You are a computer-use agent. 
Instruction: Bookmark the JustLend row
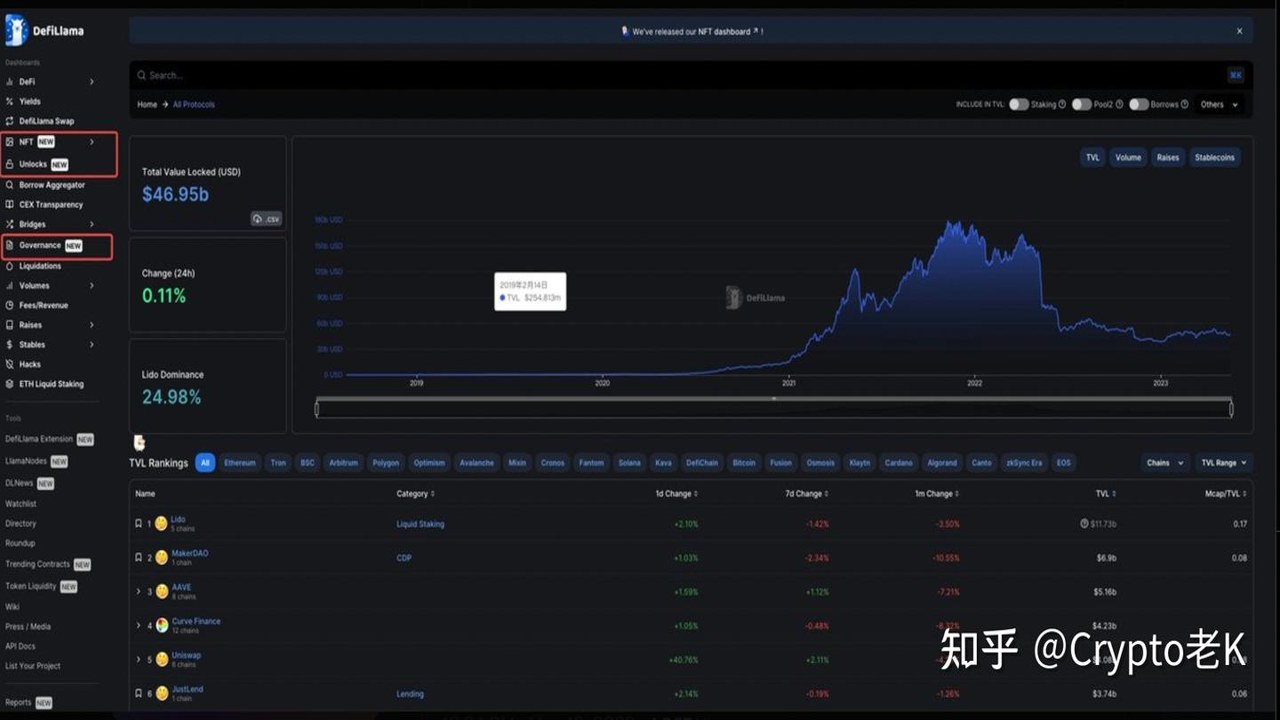139,693
